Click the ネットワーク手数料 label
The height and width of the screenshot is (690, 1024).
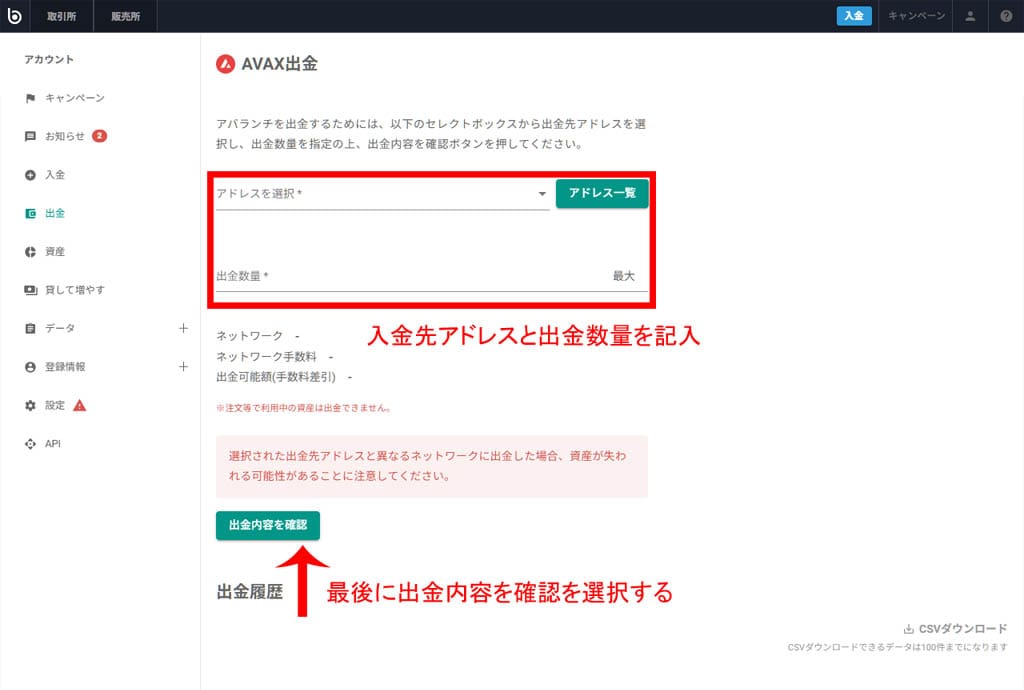[x=266, y=356]
